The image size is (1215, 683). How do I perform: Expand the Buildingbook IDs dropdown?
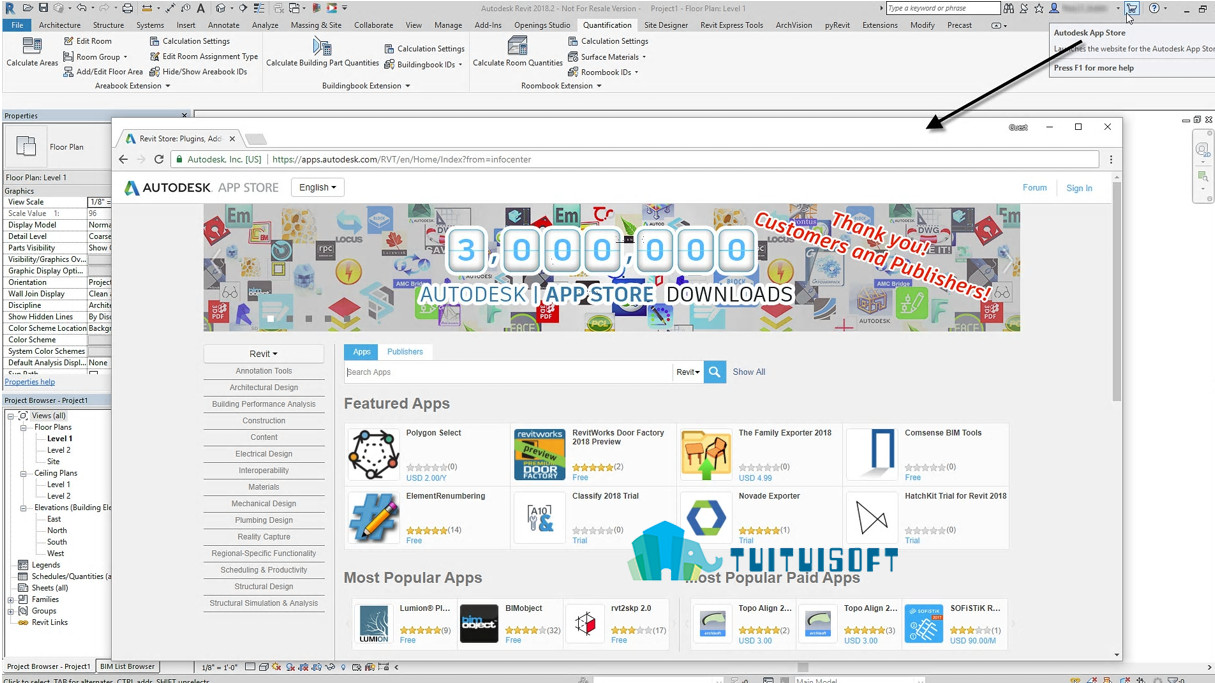pyautogui.click(x=423, y=65)
